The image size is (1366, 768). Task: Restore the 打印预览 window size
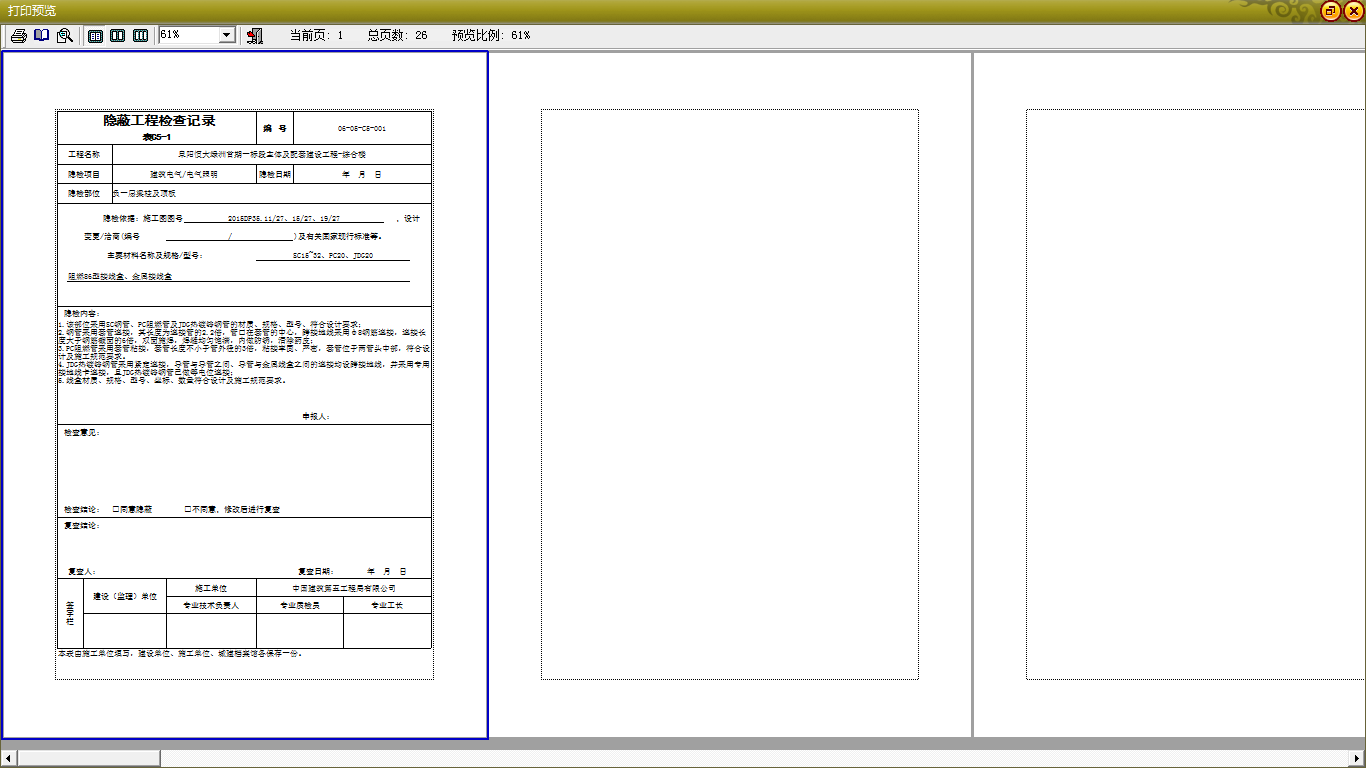pos(1331,11)
